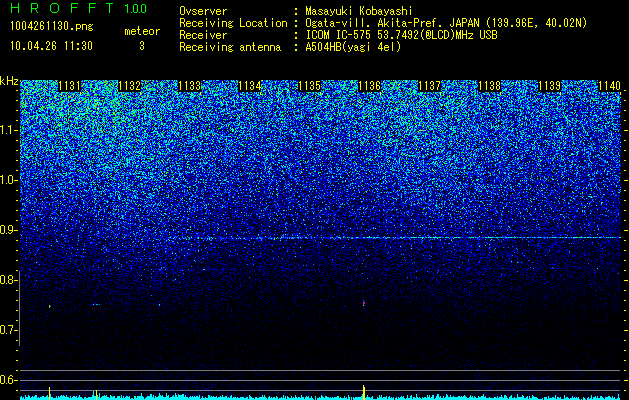Click the 0.9 frequency axis label

6,230
